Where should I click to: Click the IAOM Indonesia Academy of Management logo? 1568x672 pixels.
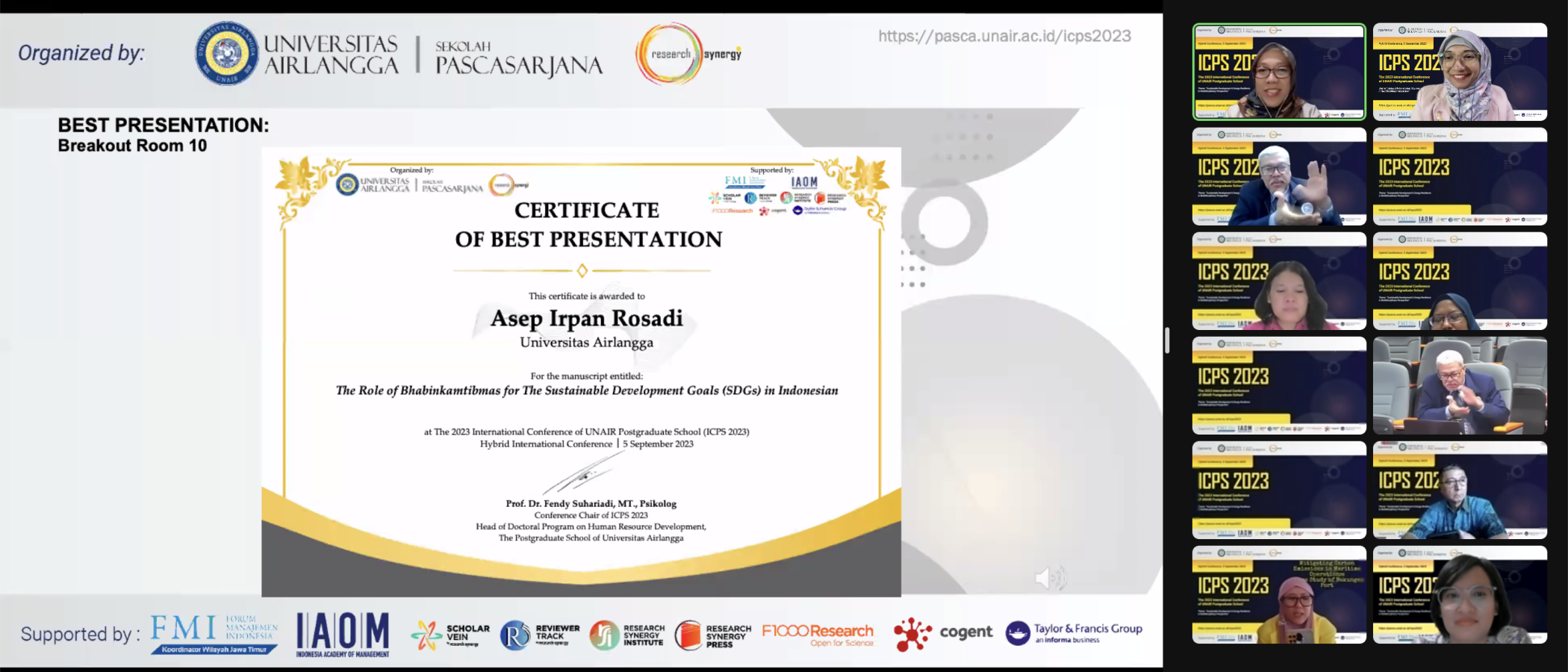point(343,635)
